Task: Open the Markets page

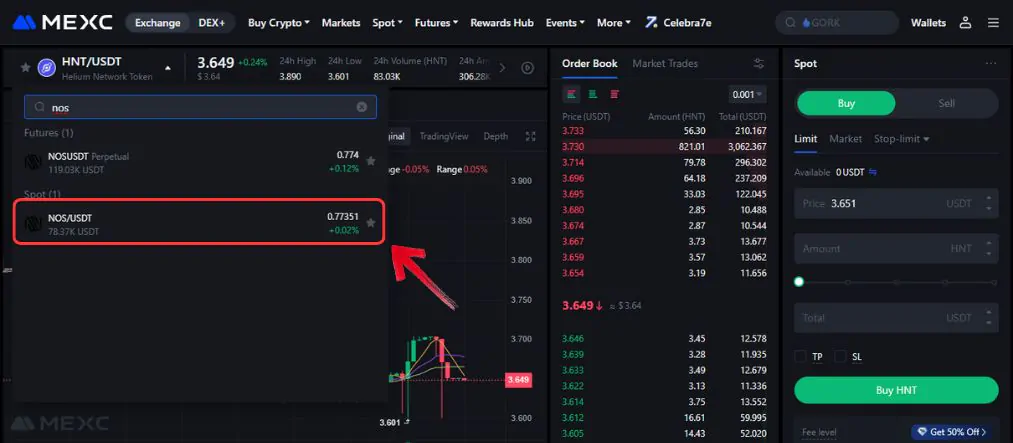Action: (341, 23)
